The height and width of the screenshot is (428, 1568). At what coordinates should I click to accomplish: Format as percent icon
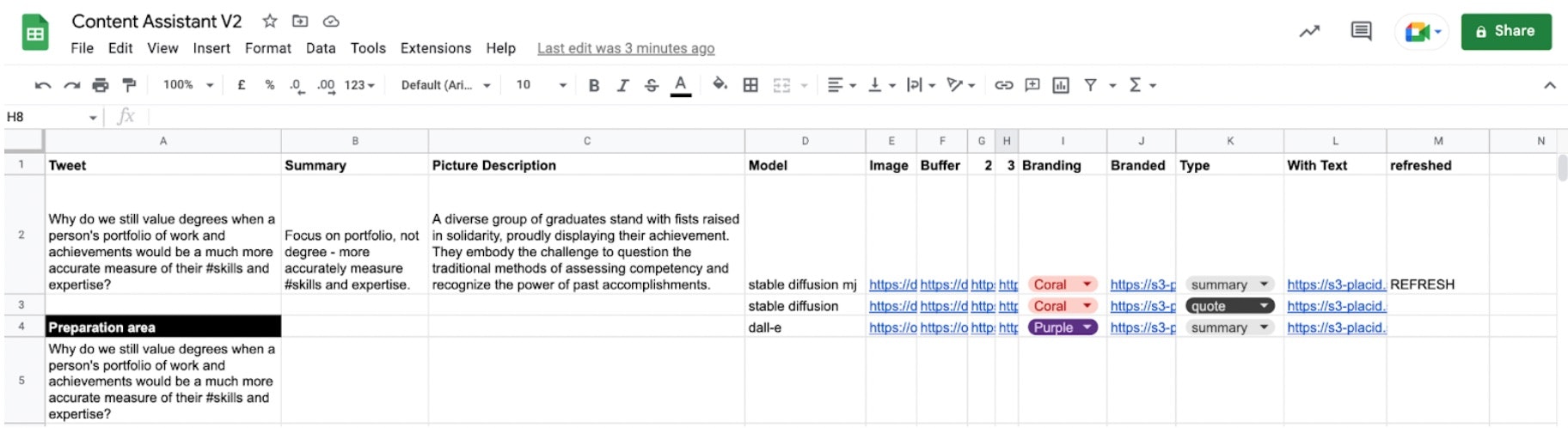click(x=269, y=85)
